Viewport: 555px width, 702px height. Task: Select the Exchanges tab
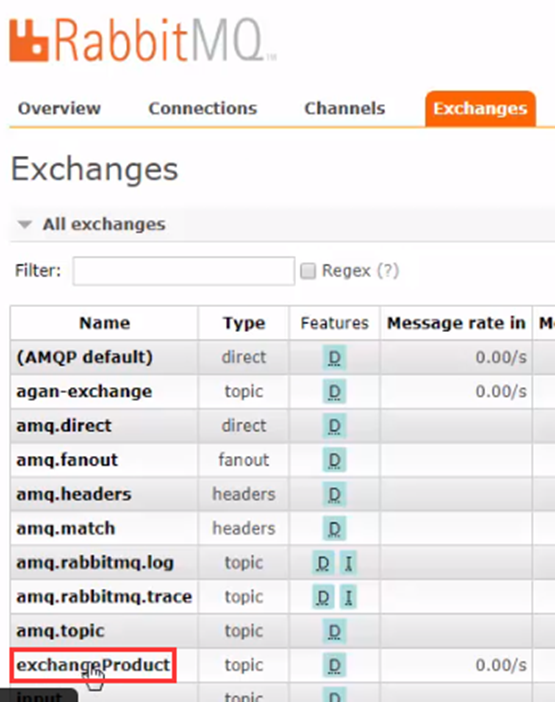(480, 109)
